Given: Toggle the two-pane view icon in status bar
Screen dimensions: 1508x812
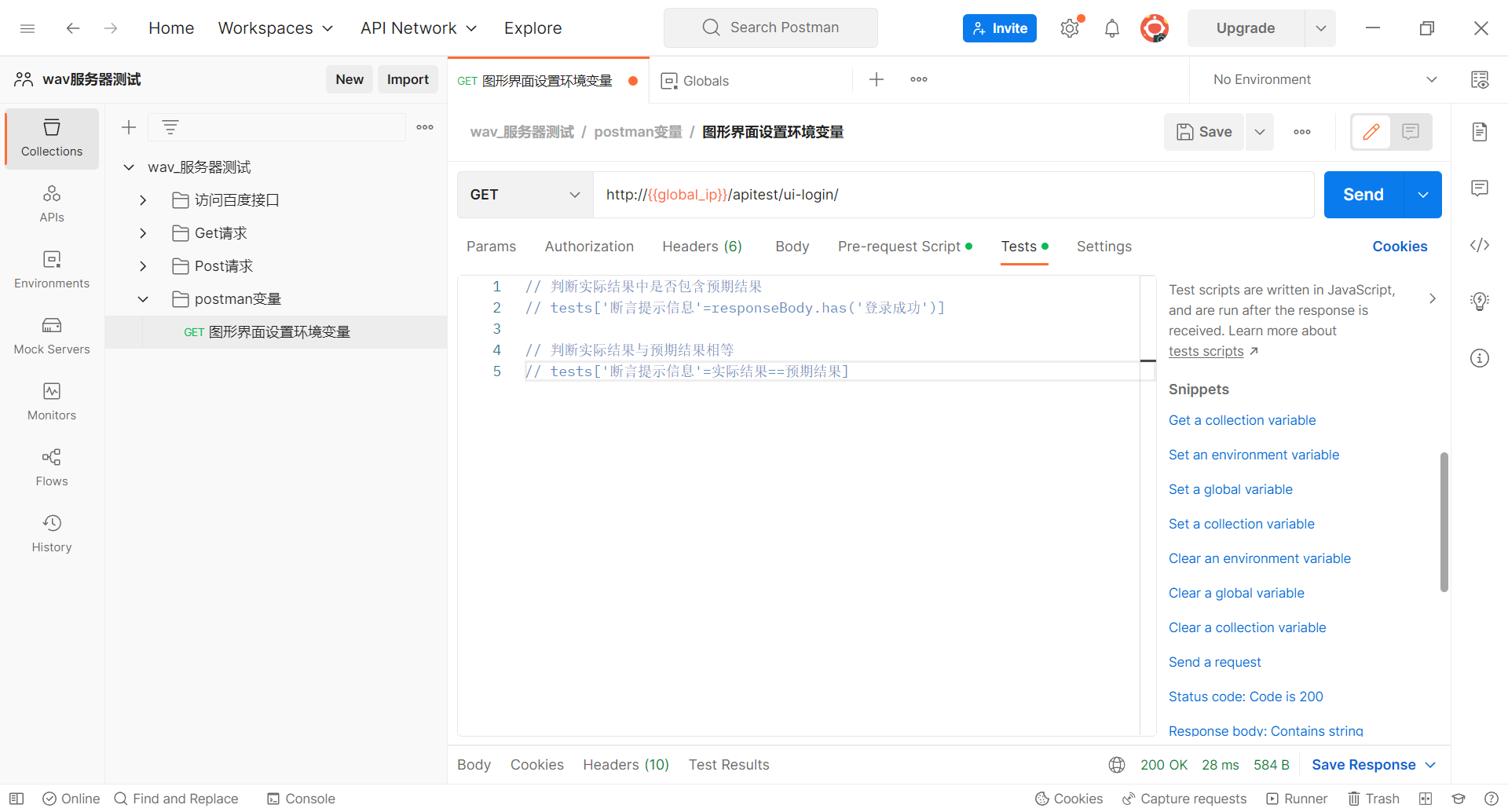Looking at the screenshot, I should point(1426,799).
